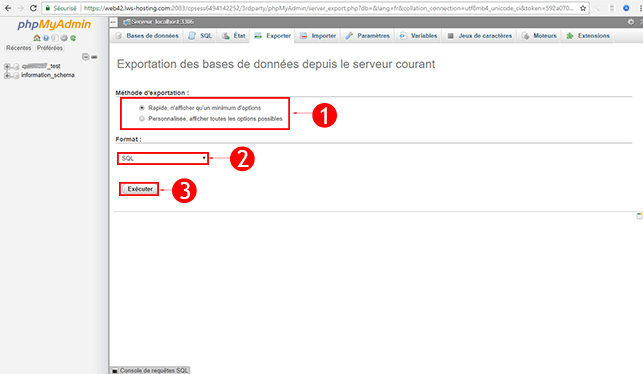Bookmark this page with star icon
The width and height of the screenshot is (643, 374).
coord(583,8)
